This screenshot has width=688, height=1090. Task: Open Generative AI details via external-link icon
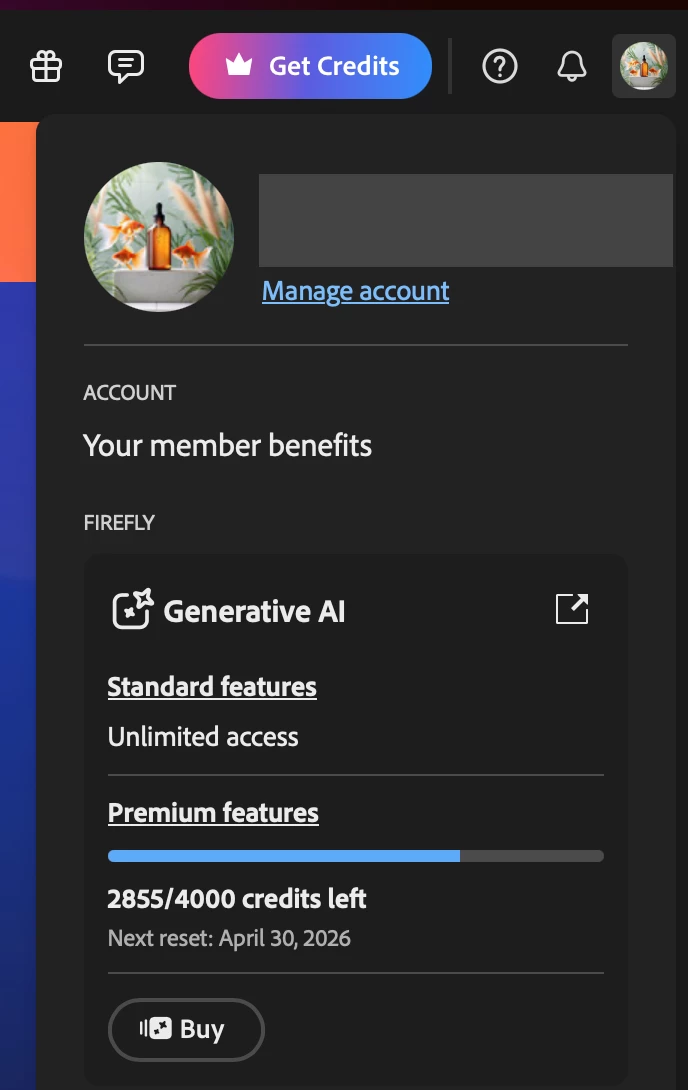[572, 609]
